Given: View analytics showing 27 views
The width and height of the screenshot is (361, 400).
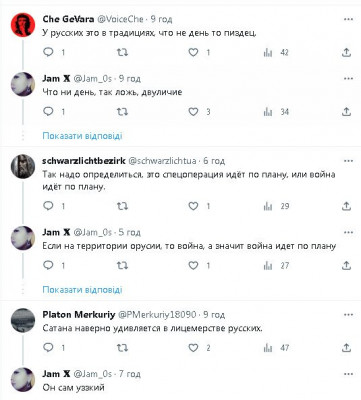Looking at the screenshot, I should pos(276,265).
